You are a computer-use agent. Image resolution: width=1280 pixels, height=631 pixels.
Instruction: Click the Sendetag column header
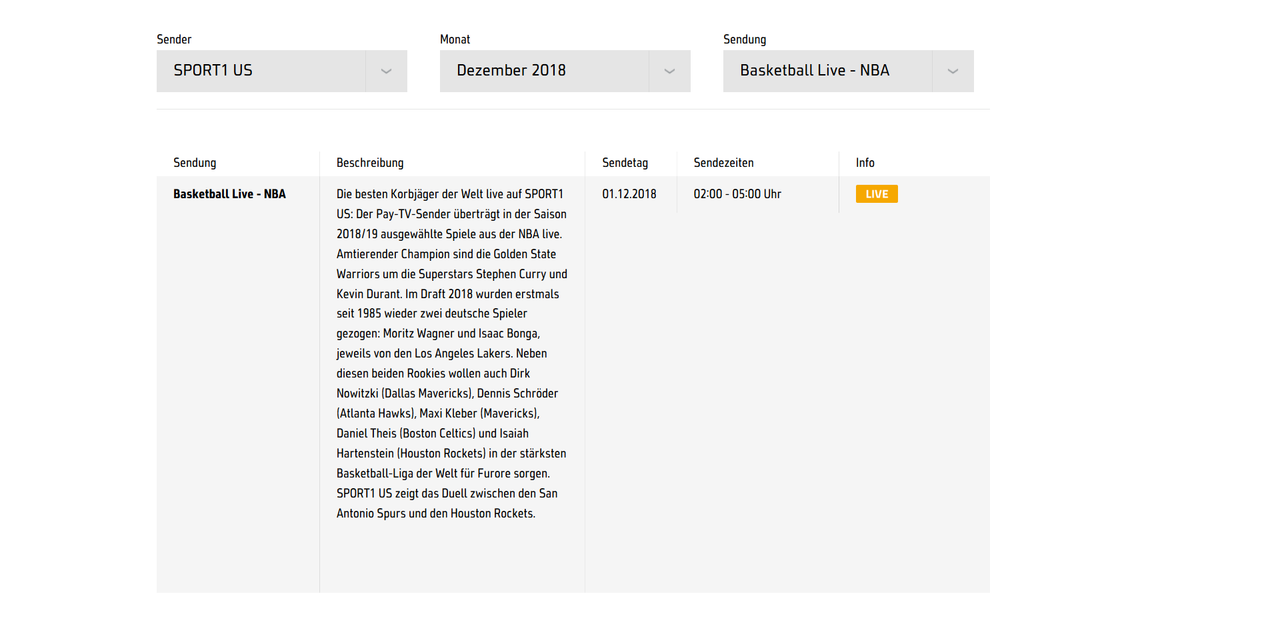click(625, 163)
